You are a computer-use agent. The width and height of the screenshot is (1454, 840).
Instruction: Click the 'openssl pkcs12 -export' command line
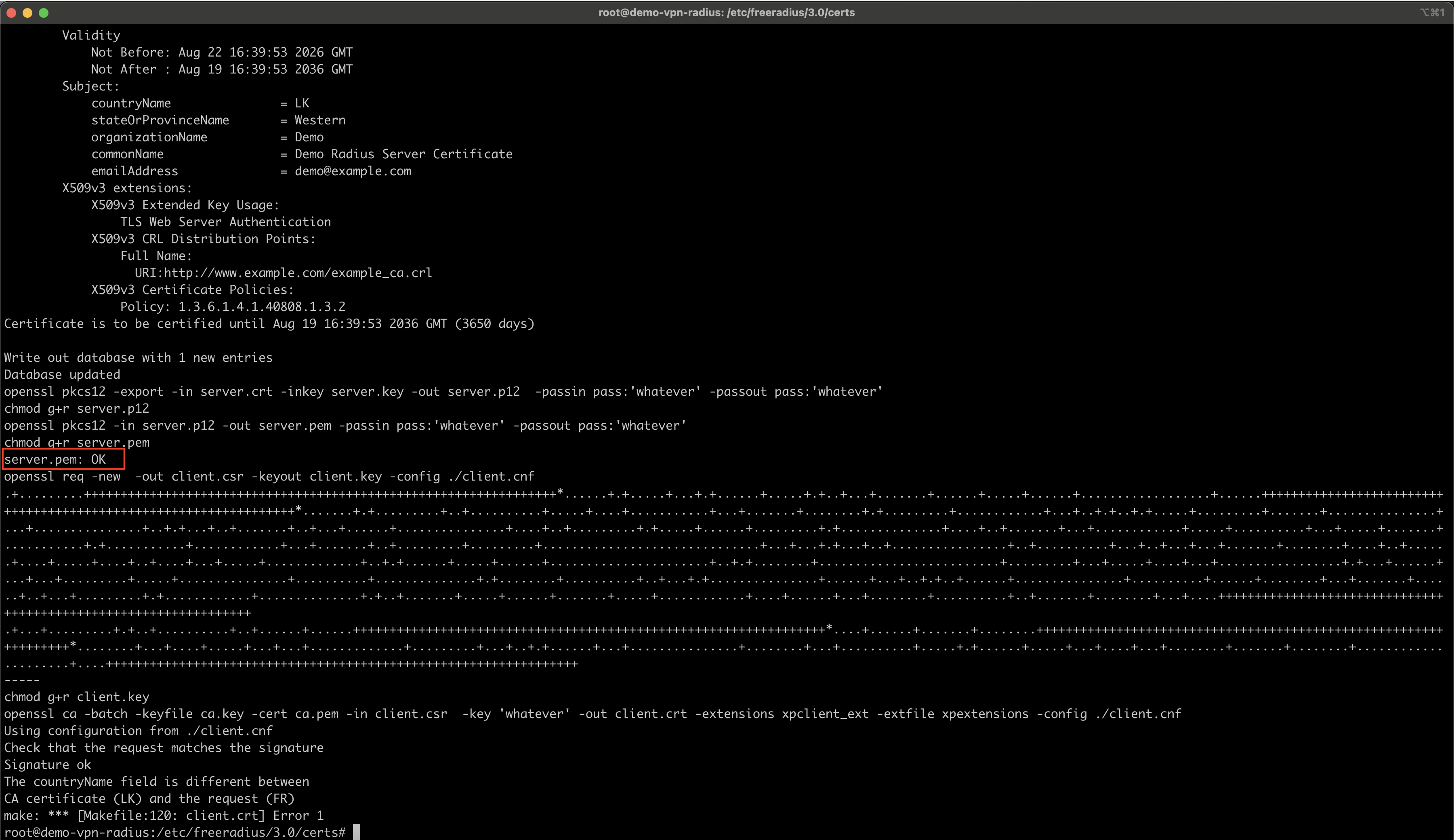click(x=443, y=392)
